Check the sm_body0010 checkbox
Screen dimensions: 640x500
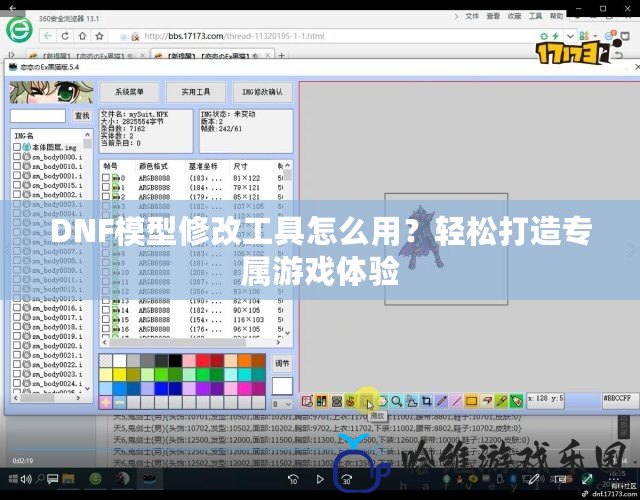[x=17, y=166]
